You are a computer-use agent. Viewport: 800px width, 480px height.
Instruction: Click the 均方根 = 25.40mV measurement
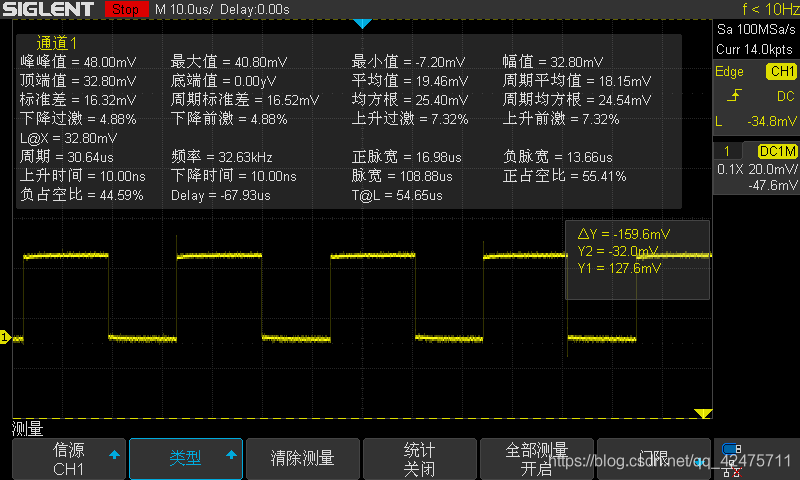[x=410, y=99]
